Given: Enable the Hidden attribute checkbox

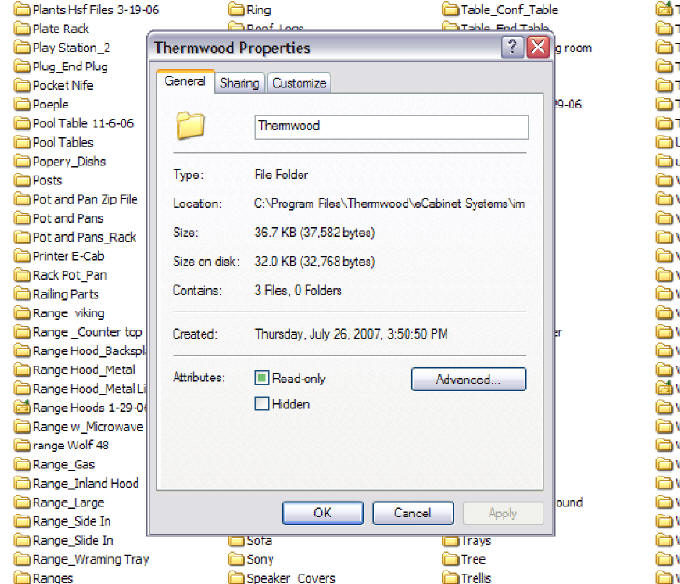Looking at the screenshot, I should tap(262, 404).
